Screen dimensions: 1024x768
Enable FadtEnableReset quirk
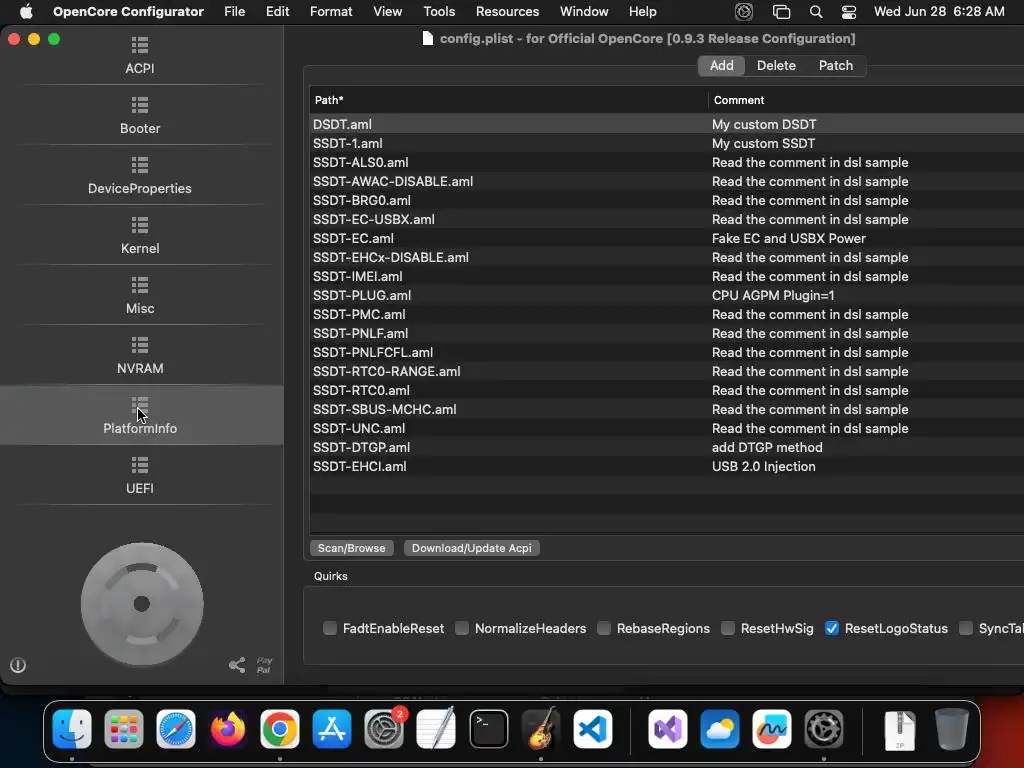(330, 628)
